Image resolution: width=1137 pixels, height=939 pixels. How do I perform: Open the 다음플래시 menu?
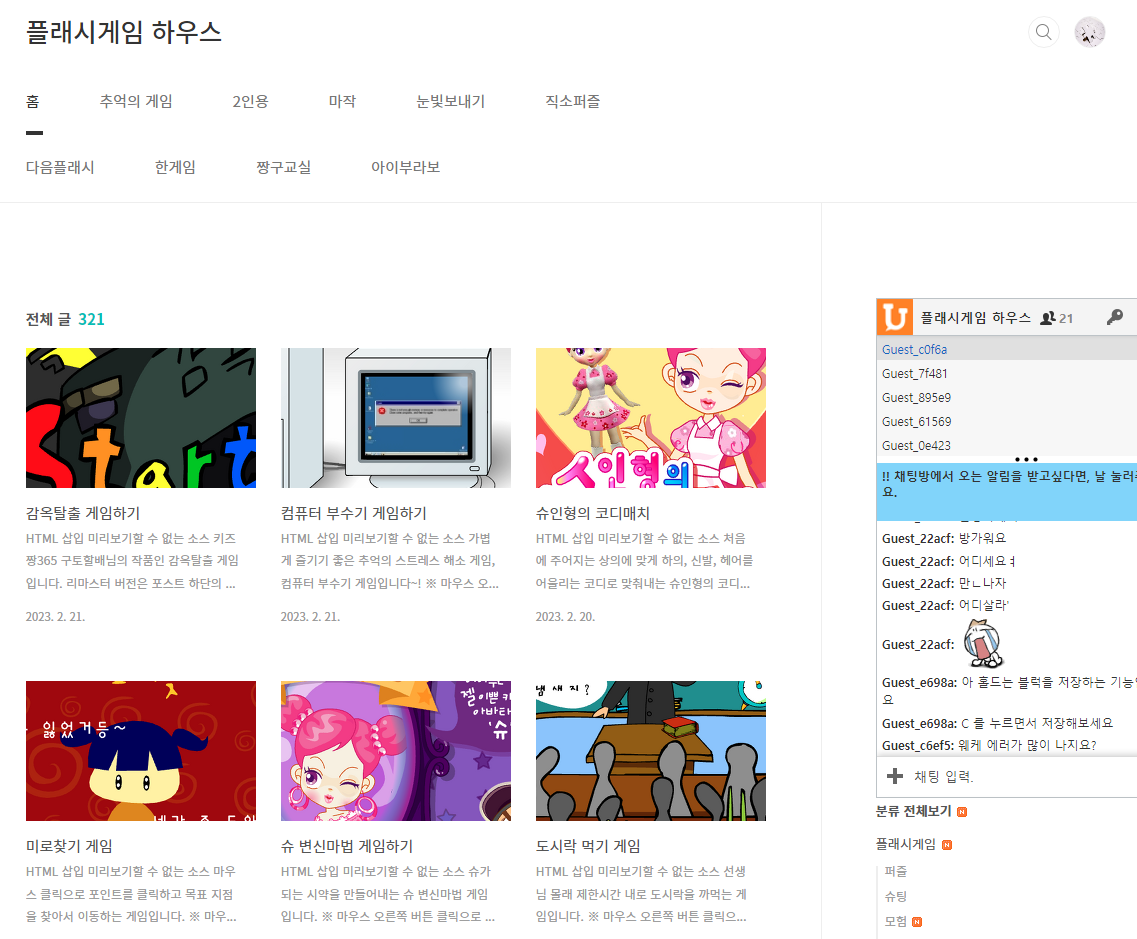point(60,167)
